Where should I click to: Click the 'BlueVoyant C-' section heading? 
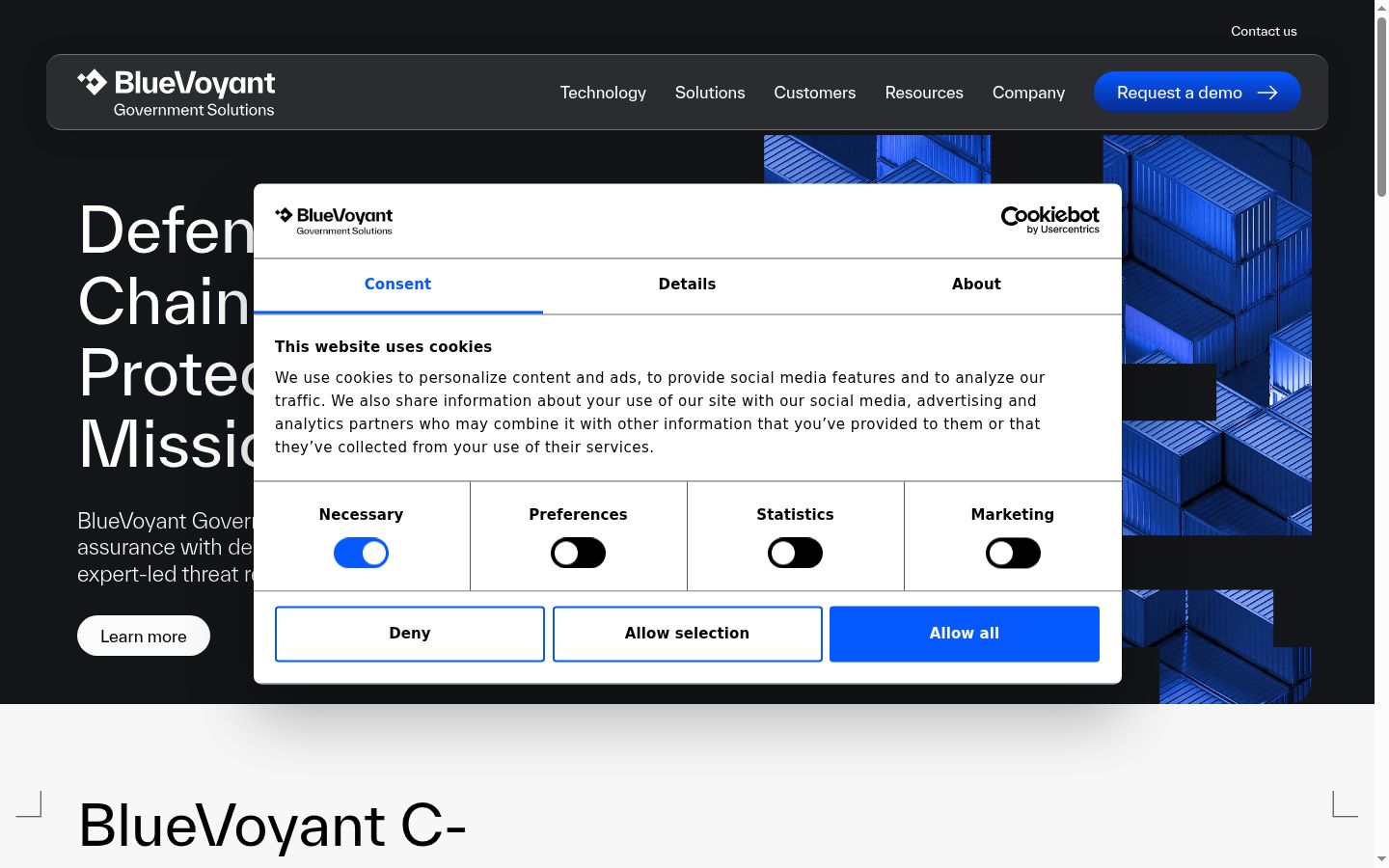click(x=272, y=826)
